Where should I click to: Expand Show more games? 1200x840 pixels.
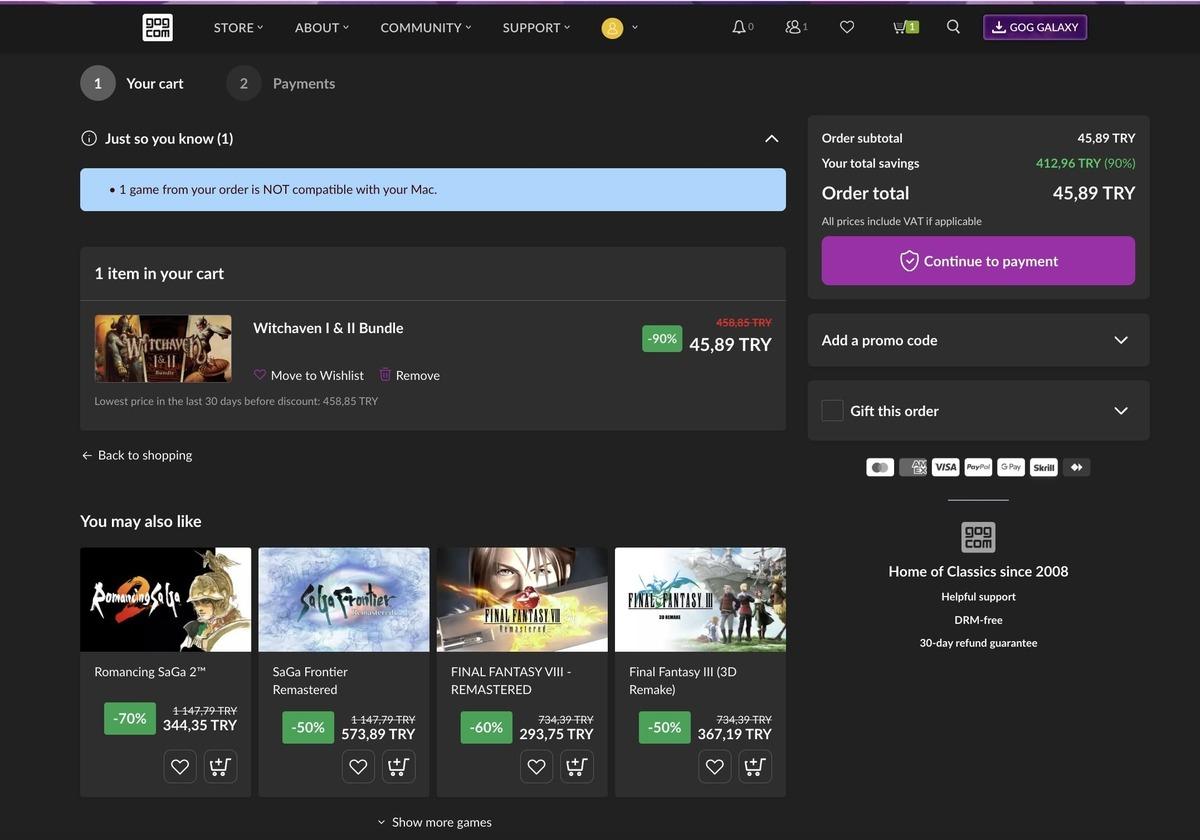pyautogui.click(x=434, y=822)
